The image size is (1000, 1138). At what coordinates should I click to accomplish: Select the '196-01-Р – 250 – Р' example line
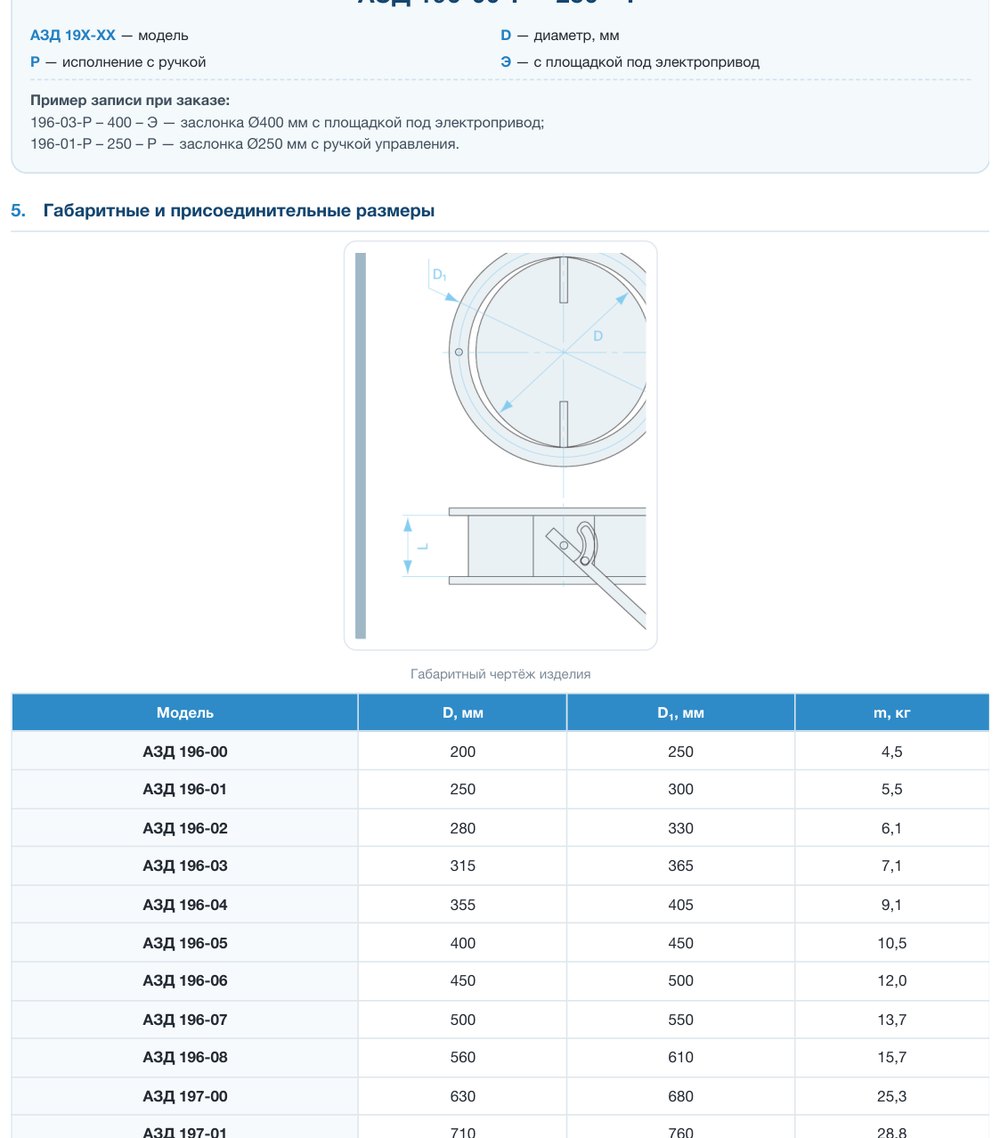tap(245, 144)
